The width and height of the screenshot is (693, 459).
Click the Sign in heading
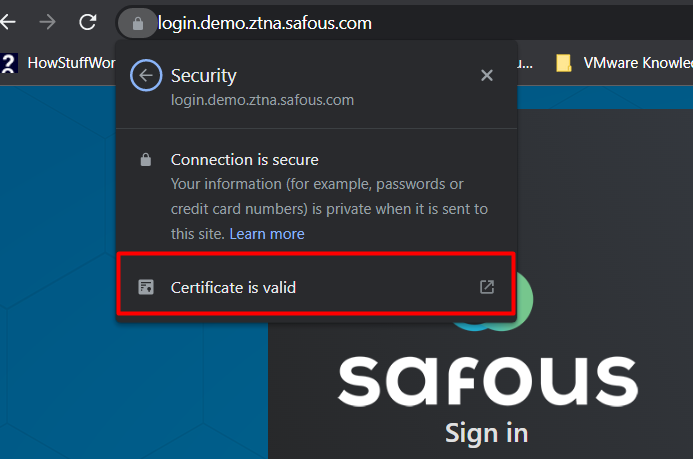click(x=486, y=433)
